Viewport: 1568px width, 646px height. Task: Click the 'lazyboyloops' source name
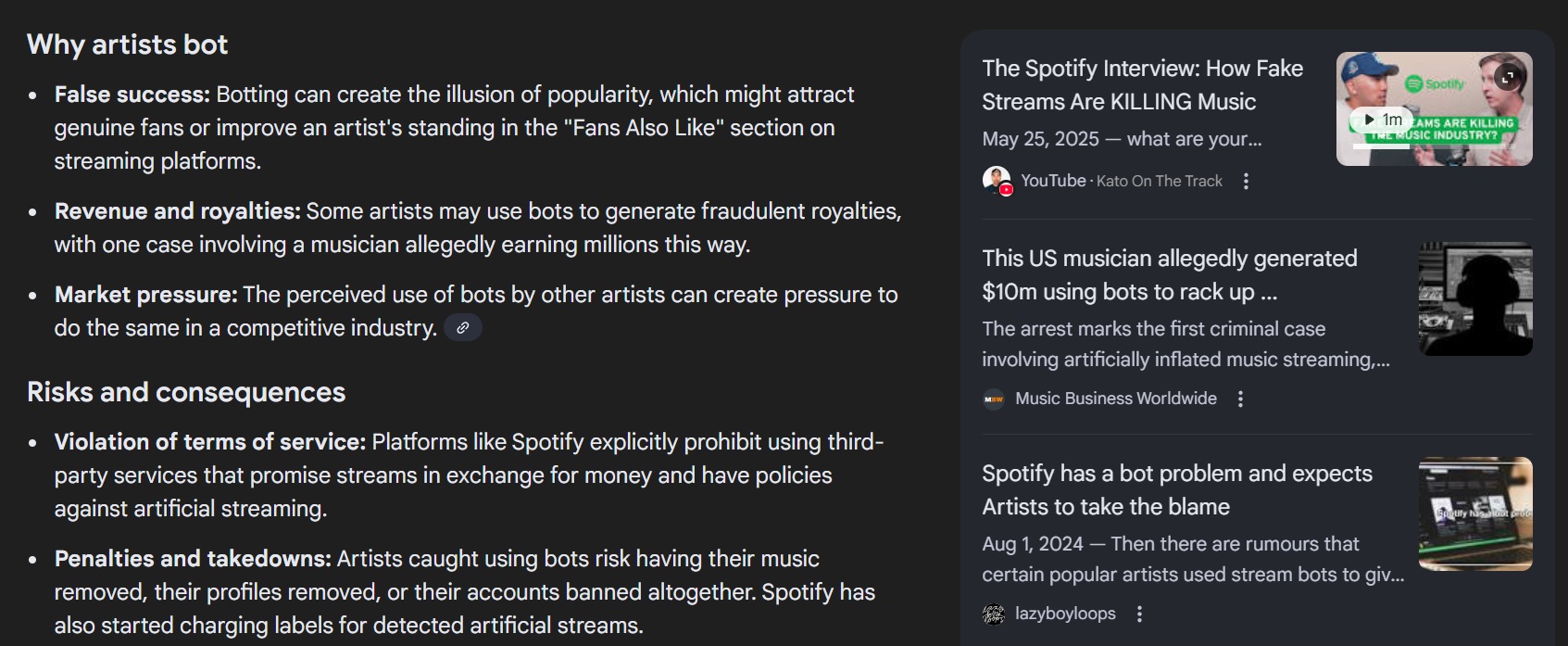pos(1065,614)
